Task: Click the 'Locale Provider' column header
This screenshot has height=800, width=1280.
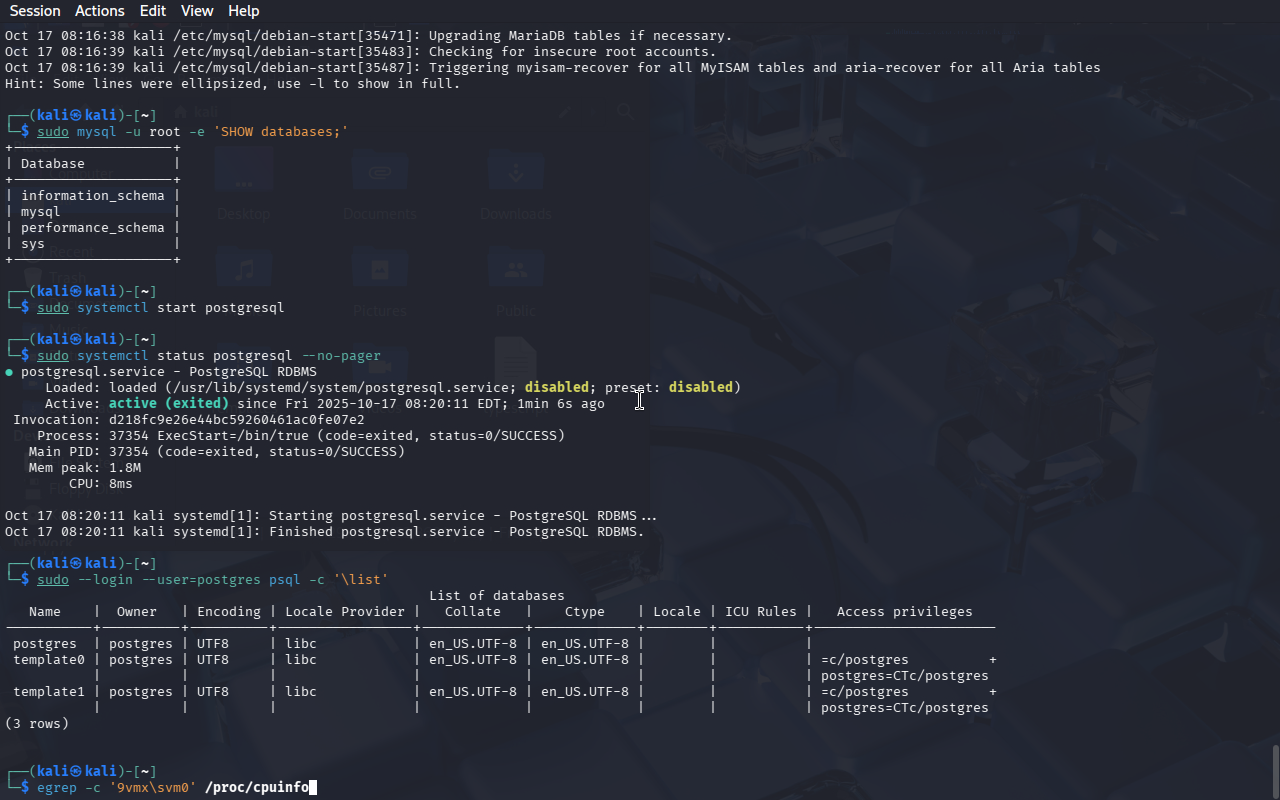Action: pyautogui.click(x=345, y=612)
